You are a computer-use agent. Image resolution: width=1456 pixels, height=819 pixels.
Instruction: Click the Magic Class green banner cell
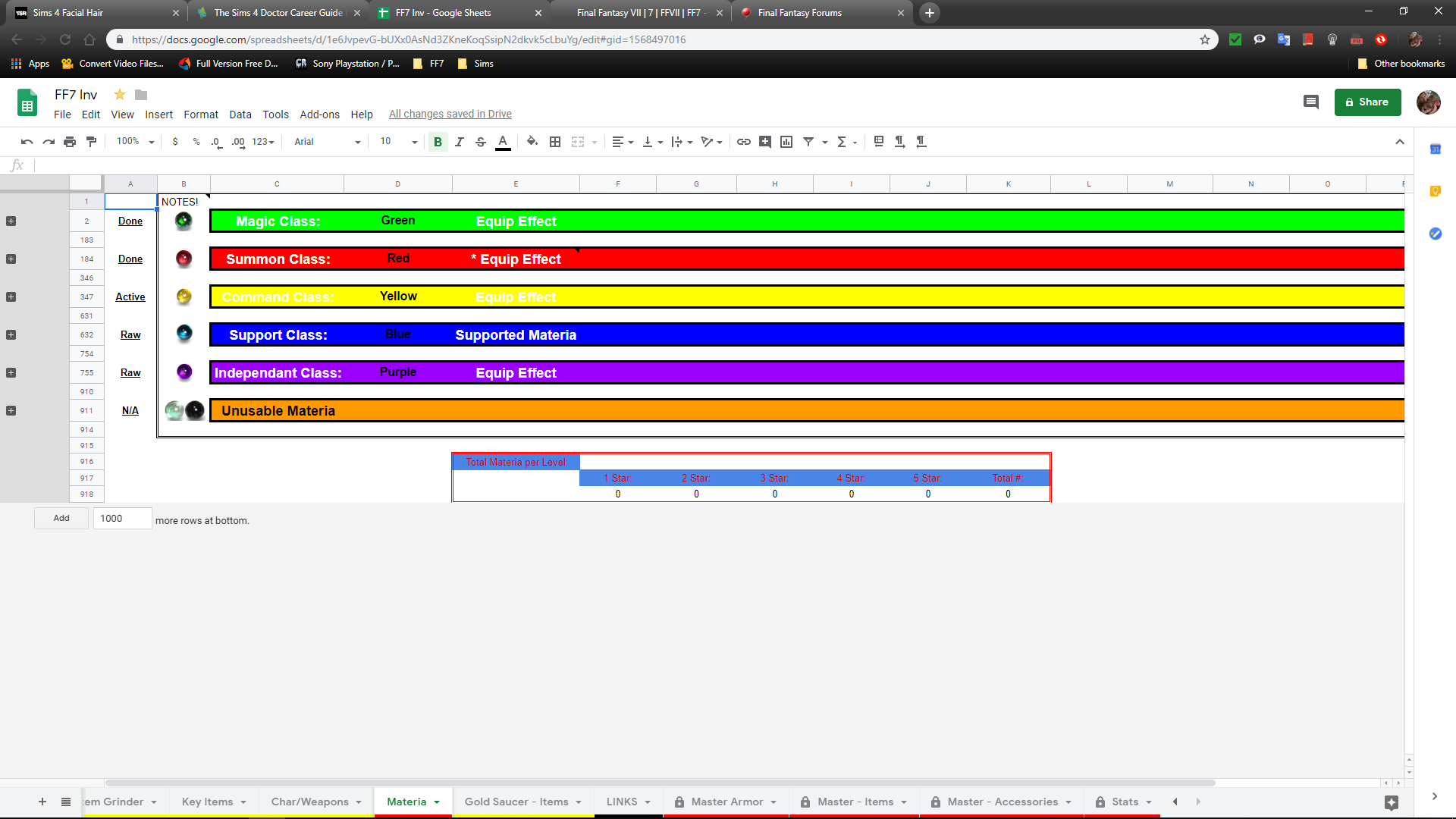click(278, 221)
